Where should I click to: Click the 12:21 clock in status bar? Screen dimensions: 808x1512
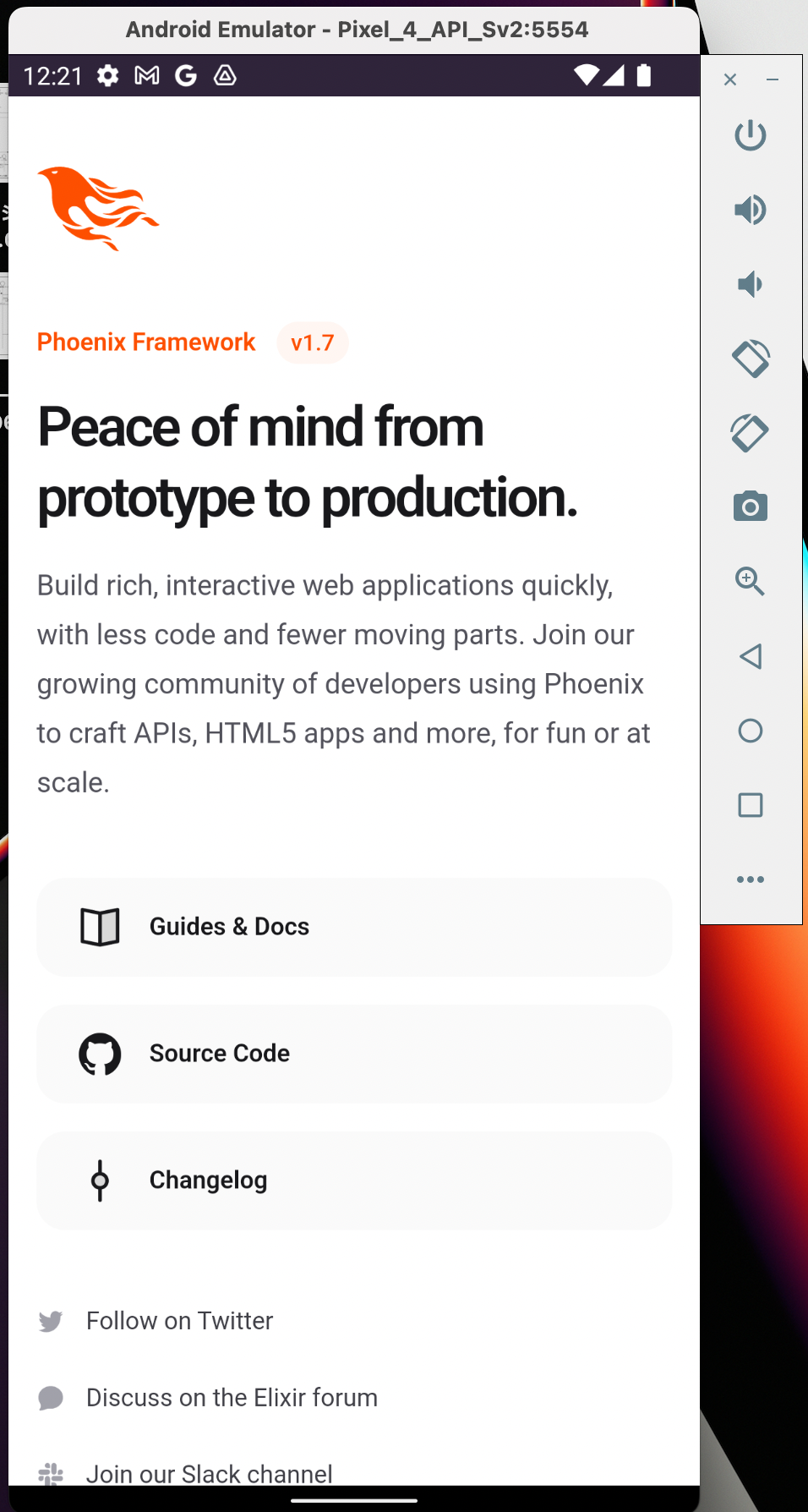tap(52, 76)
